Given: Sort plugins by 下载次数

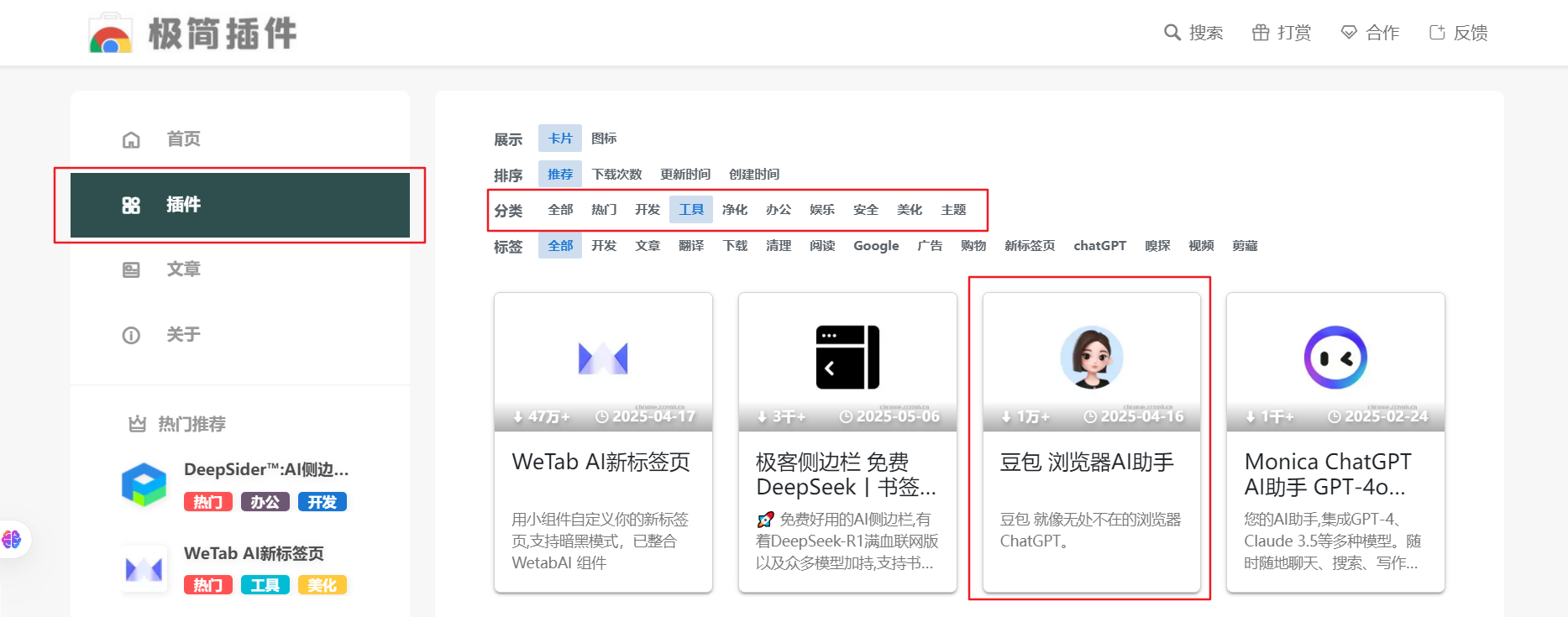Looking at the screenshot, I should pyautogui.click(x=616, y=175).
